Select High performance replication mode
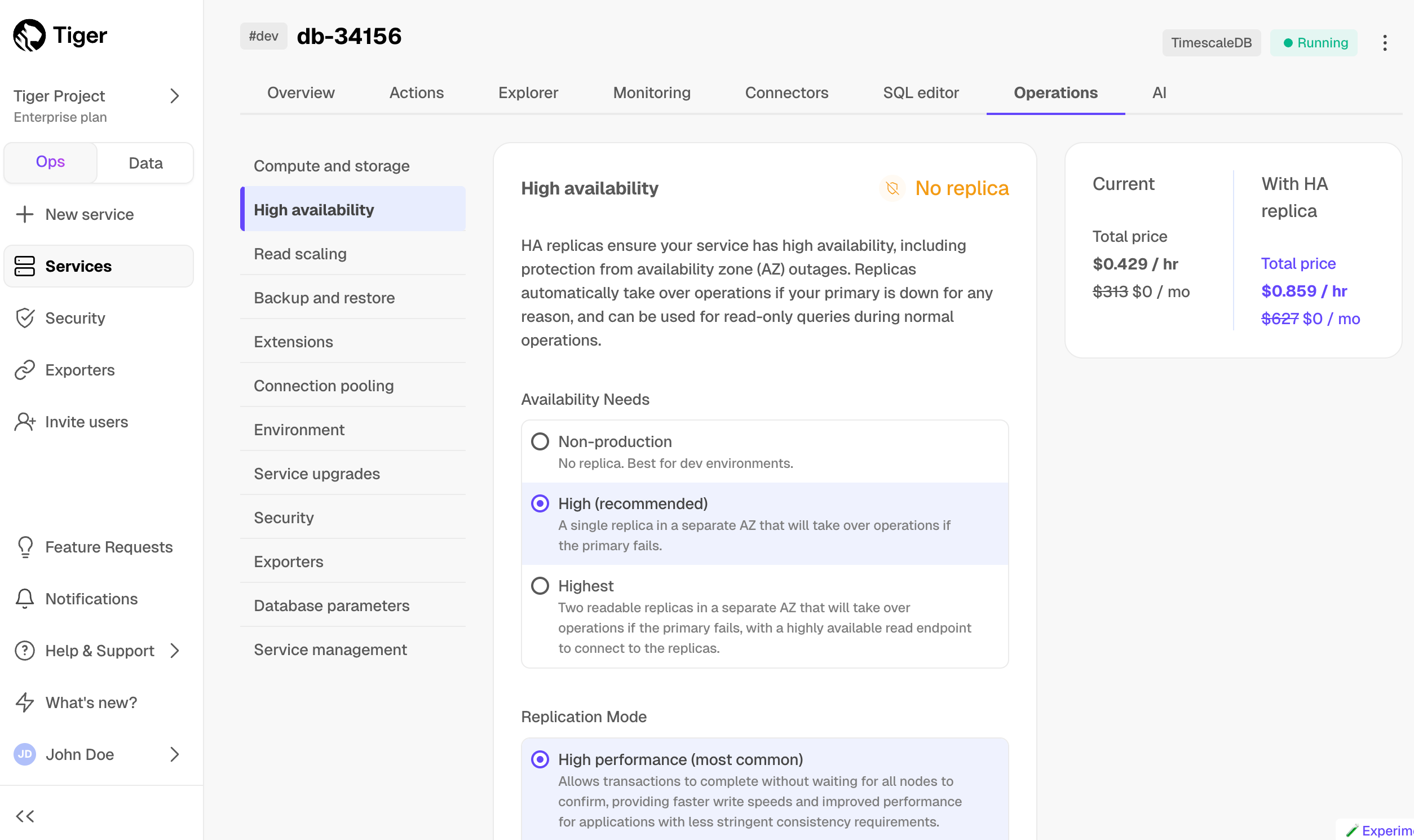 (x=540, y=759)
